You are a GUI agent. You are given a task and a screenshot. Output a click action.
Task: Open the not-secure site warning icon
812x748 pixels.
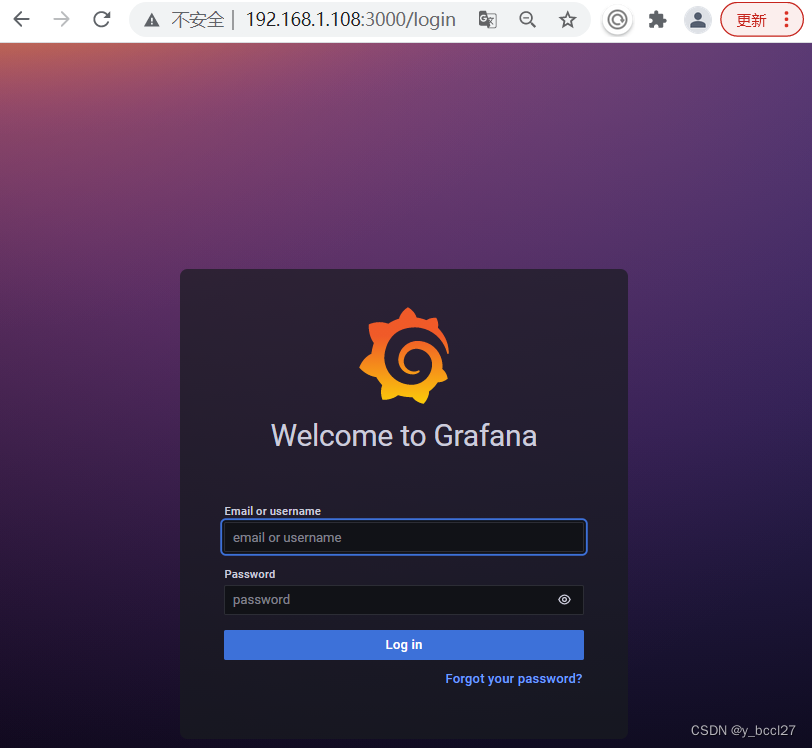click(152, 20)
